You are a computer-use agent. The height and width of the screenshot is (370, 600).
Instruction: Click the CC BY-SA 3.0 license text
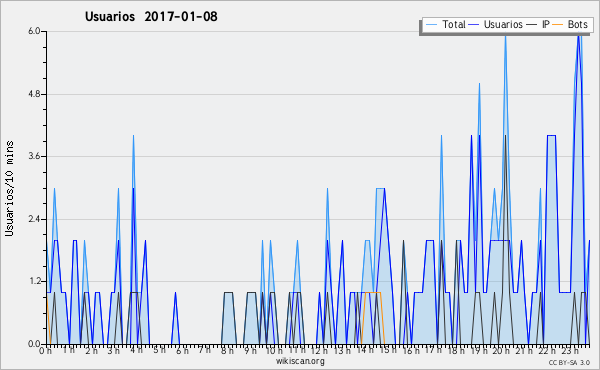(x=569, y=362)
